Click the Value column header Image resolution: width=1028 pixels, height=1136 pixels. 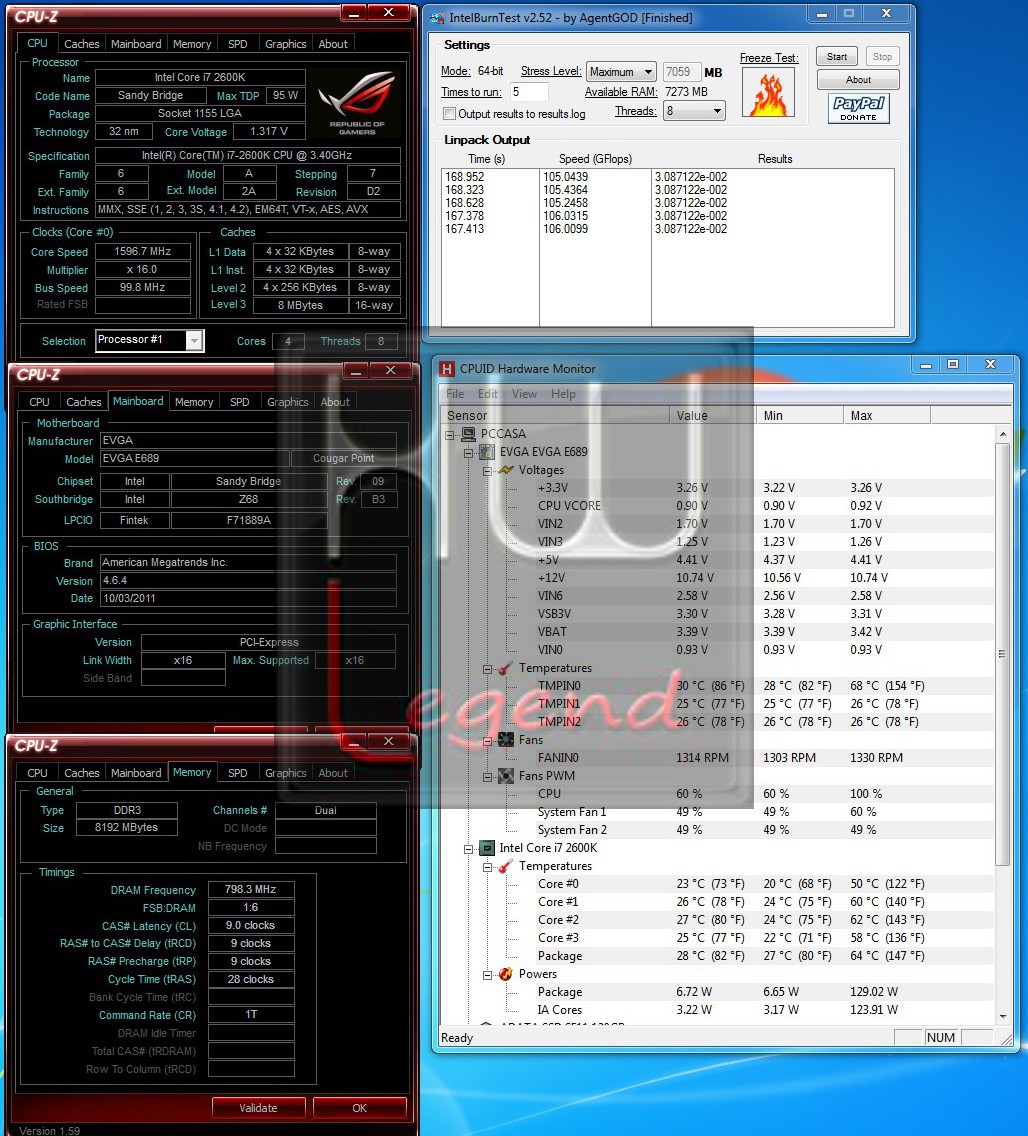click(711, 415)
